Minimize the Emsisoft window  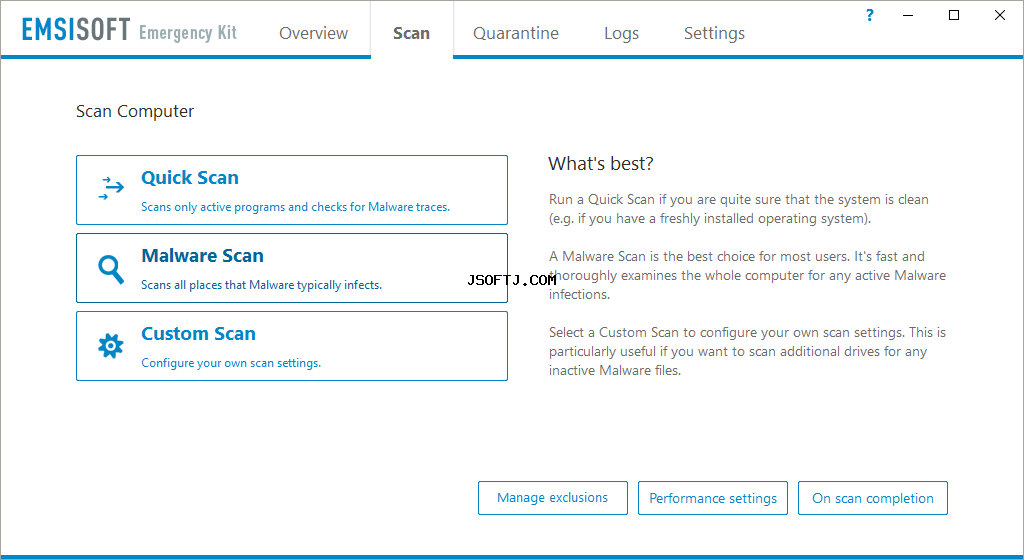pyautogui.click(x=908, y=15)
